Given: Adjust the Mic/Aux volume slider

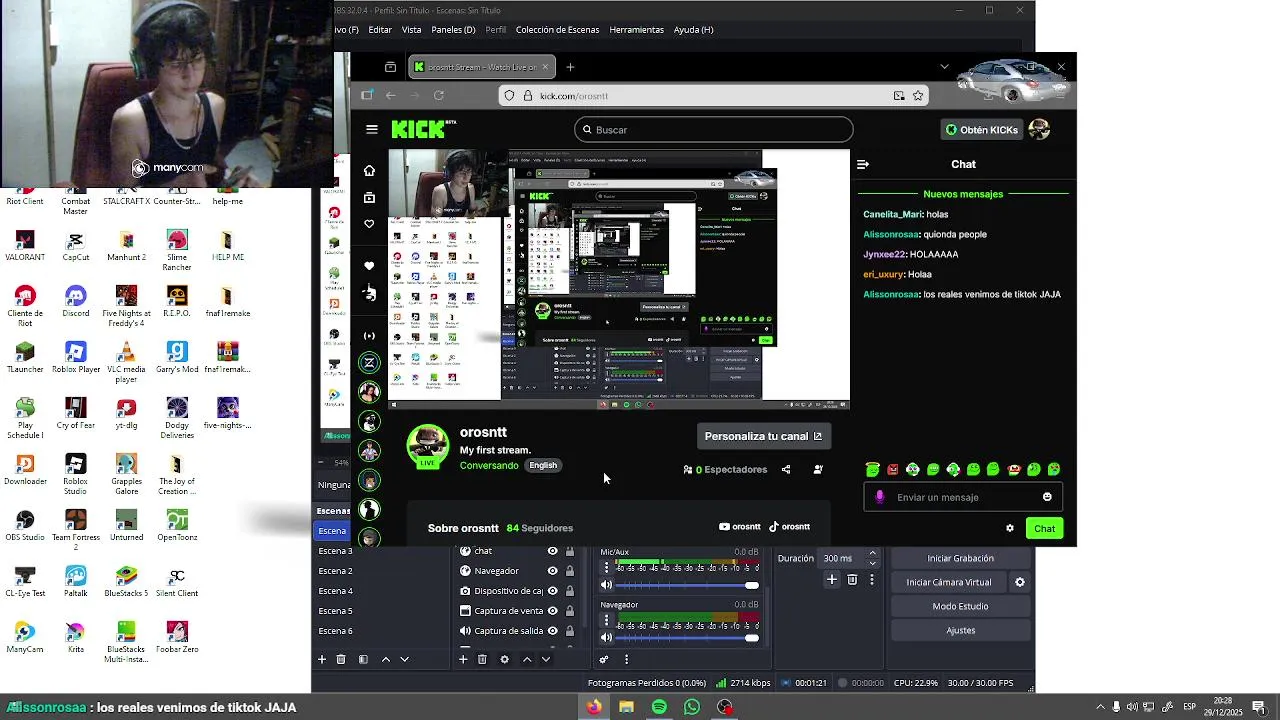Looking at the screenshot, I should point(688,585).
